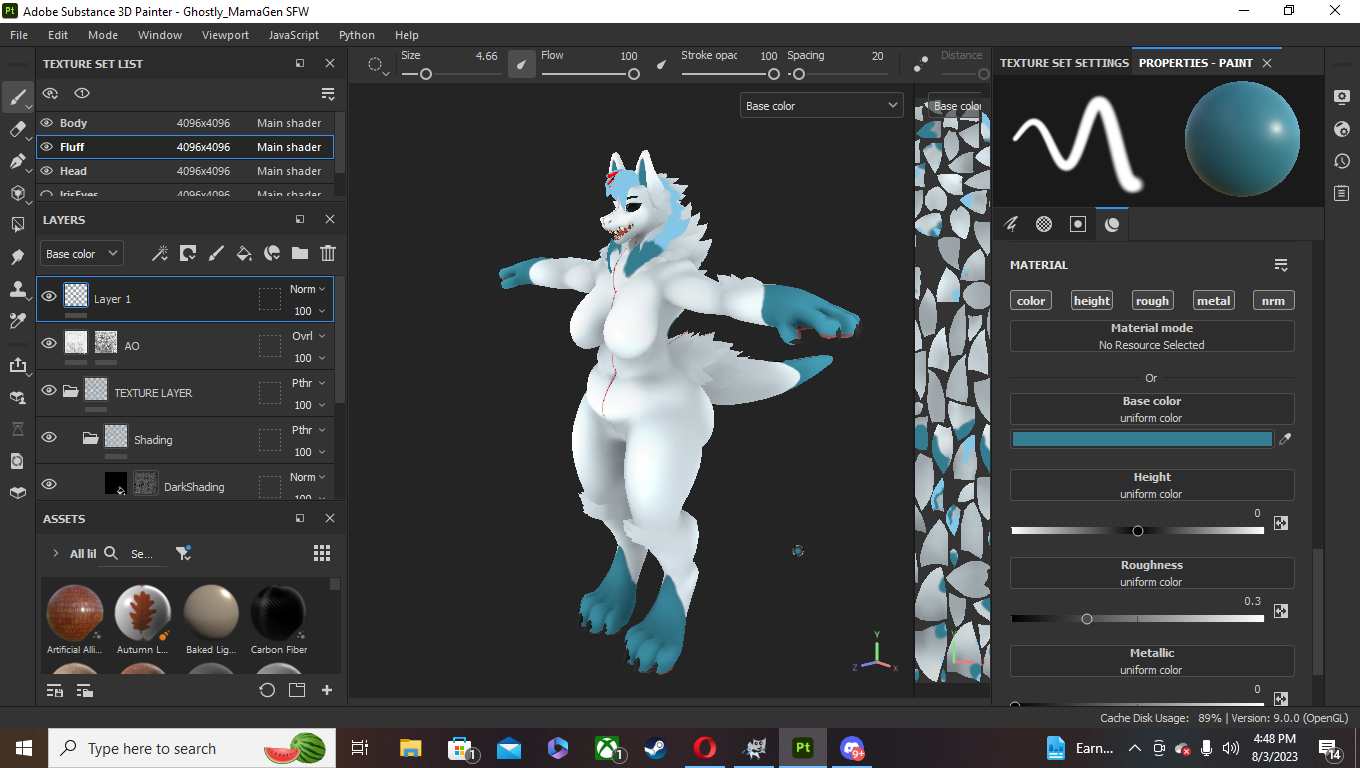Search assets with magnifier icon

[112, 553]
